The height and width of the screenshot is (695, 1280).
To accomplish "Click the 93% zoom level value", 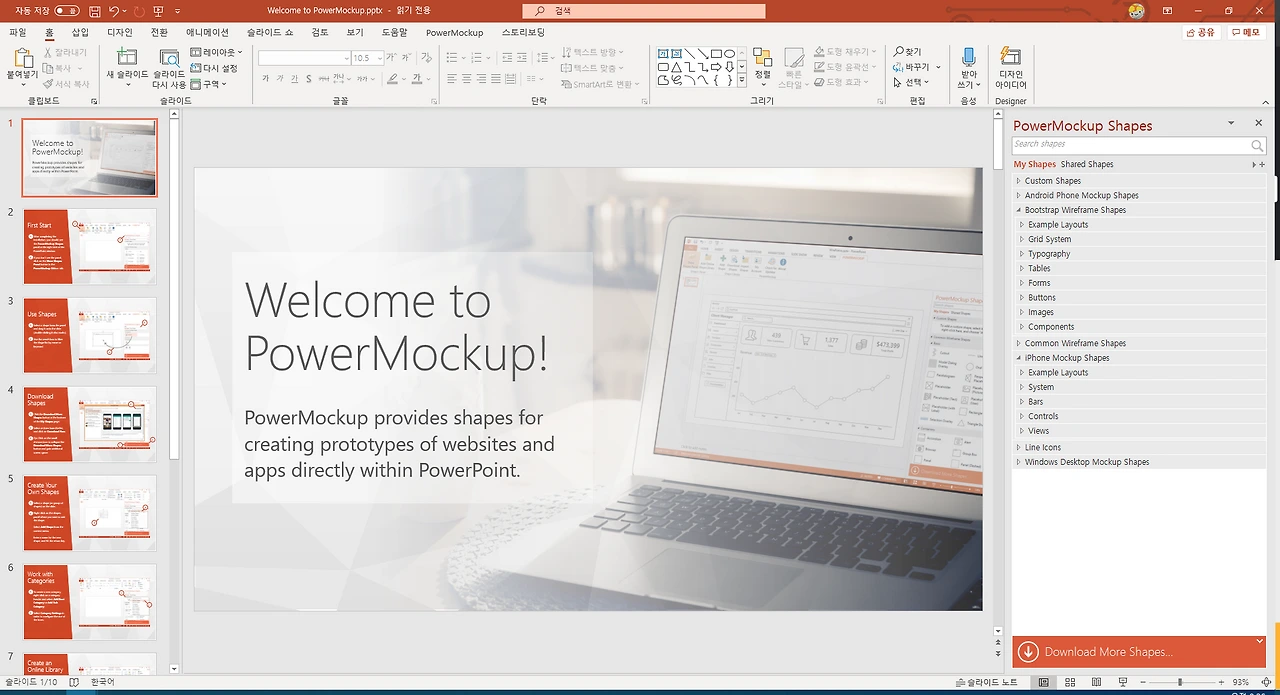I will click(1241, 682).
